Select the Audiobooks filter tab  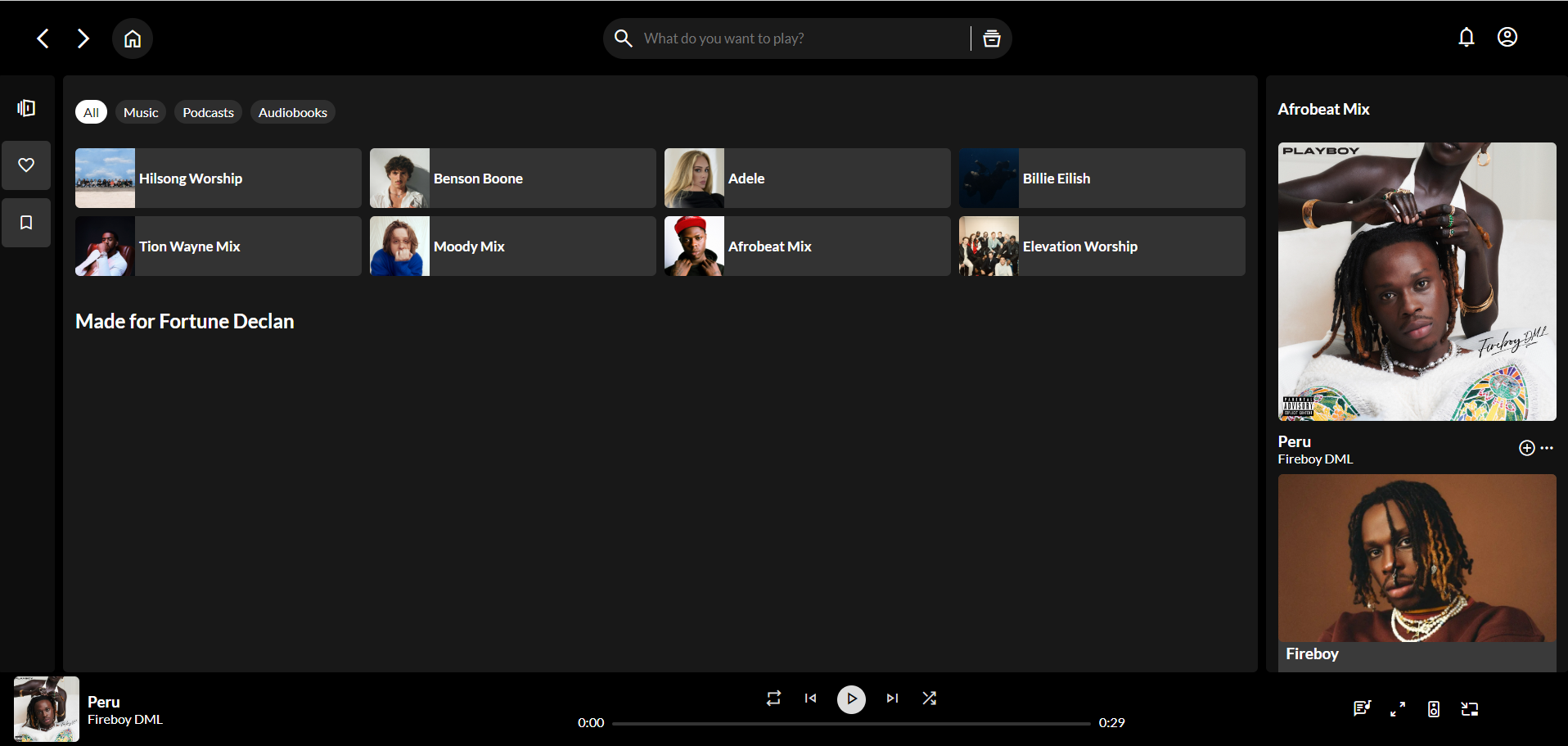point(292,112)
